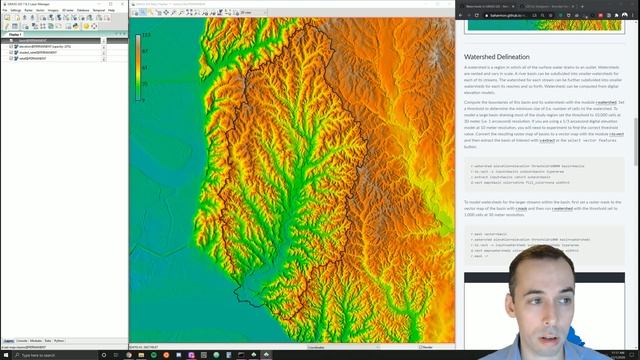The height and width of the screenshot is (360, 640).
Task: Open Raster menu
Action: point(28,10)
